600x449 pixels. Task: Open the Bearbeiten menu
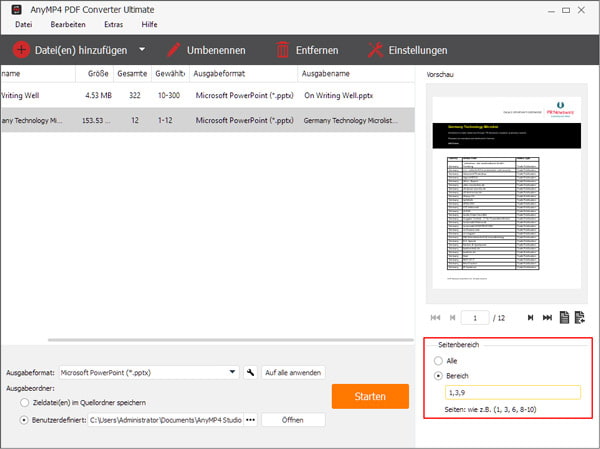click(68, 24)
